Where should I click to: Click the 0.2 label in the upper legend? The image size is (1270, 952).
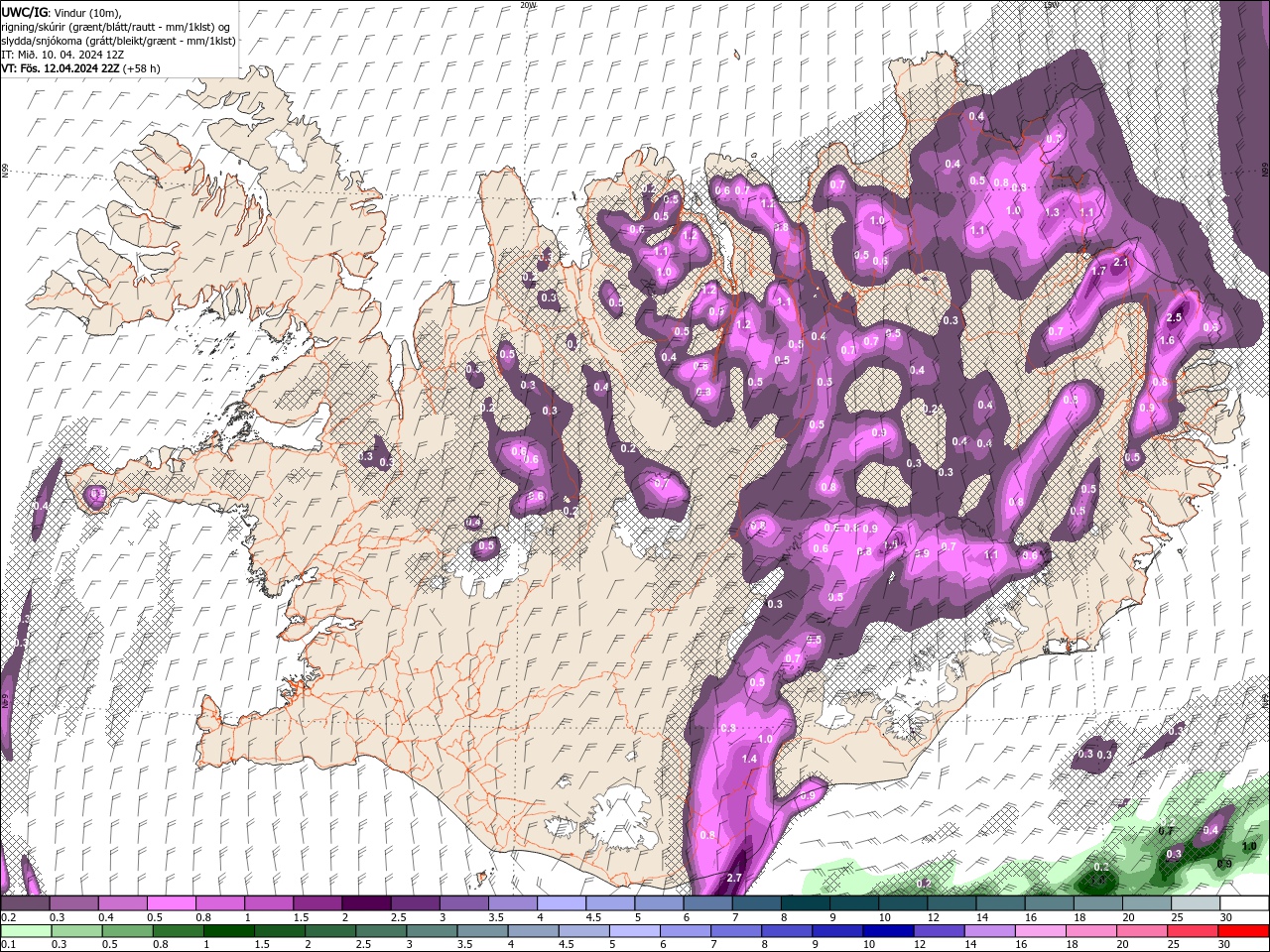click(x=8, y=917)
